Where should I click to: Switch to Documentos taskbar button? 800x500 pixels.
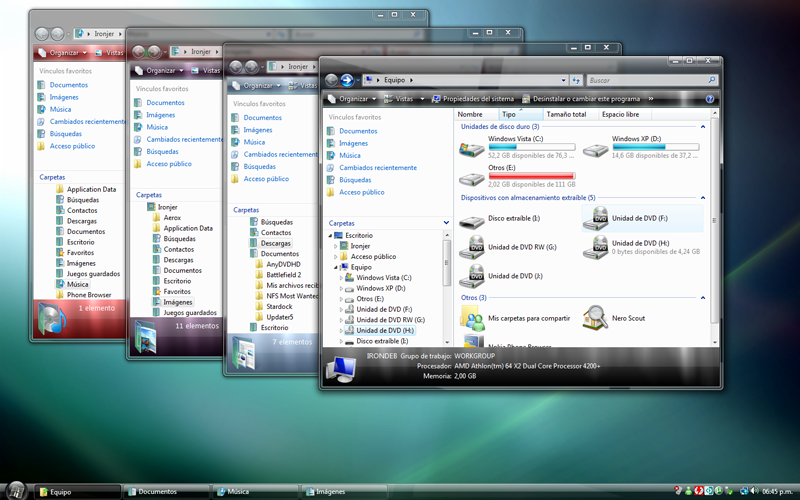[167, 492]
